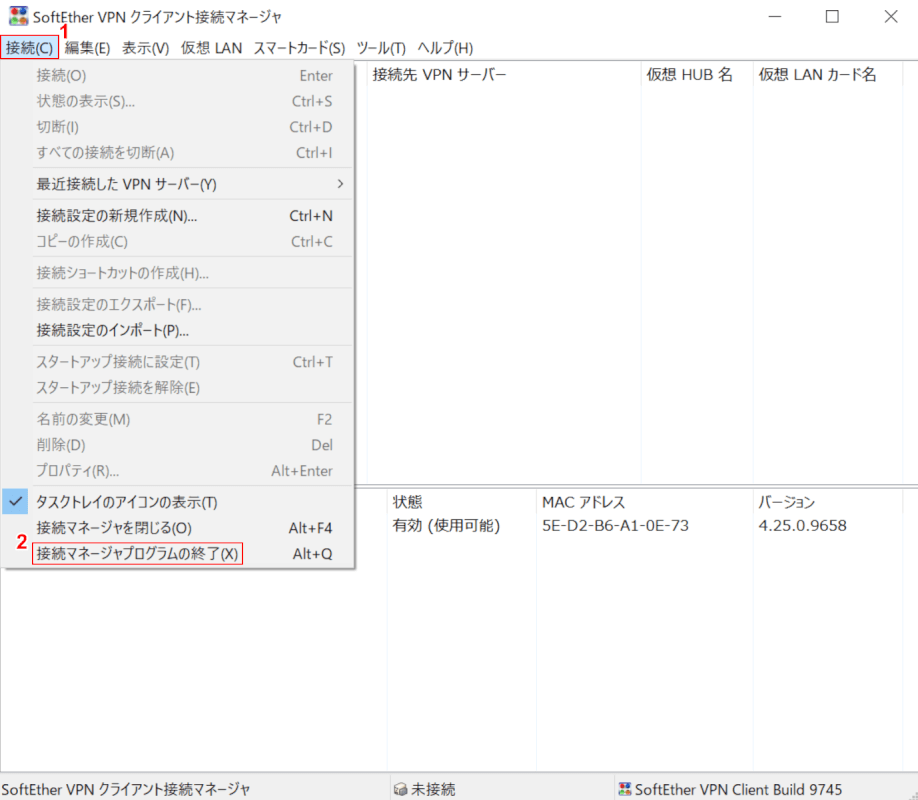This screenshot has width=918, height=800.
Task: Click the disconnected status icon in status bar
Action: tap(400, 789)
